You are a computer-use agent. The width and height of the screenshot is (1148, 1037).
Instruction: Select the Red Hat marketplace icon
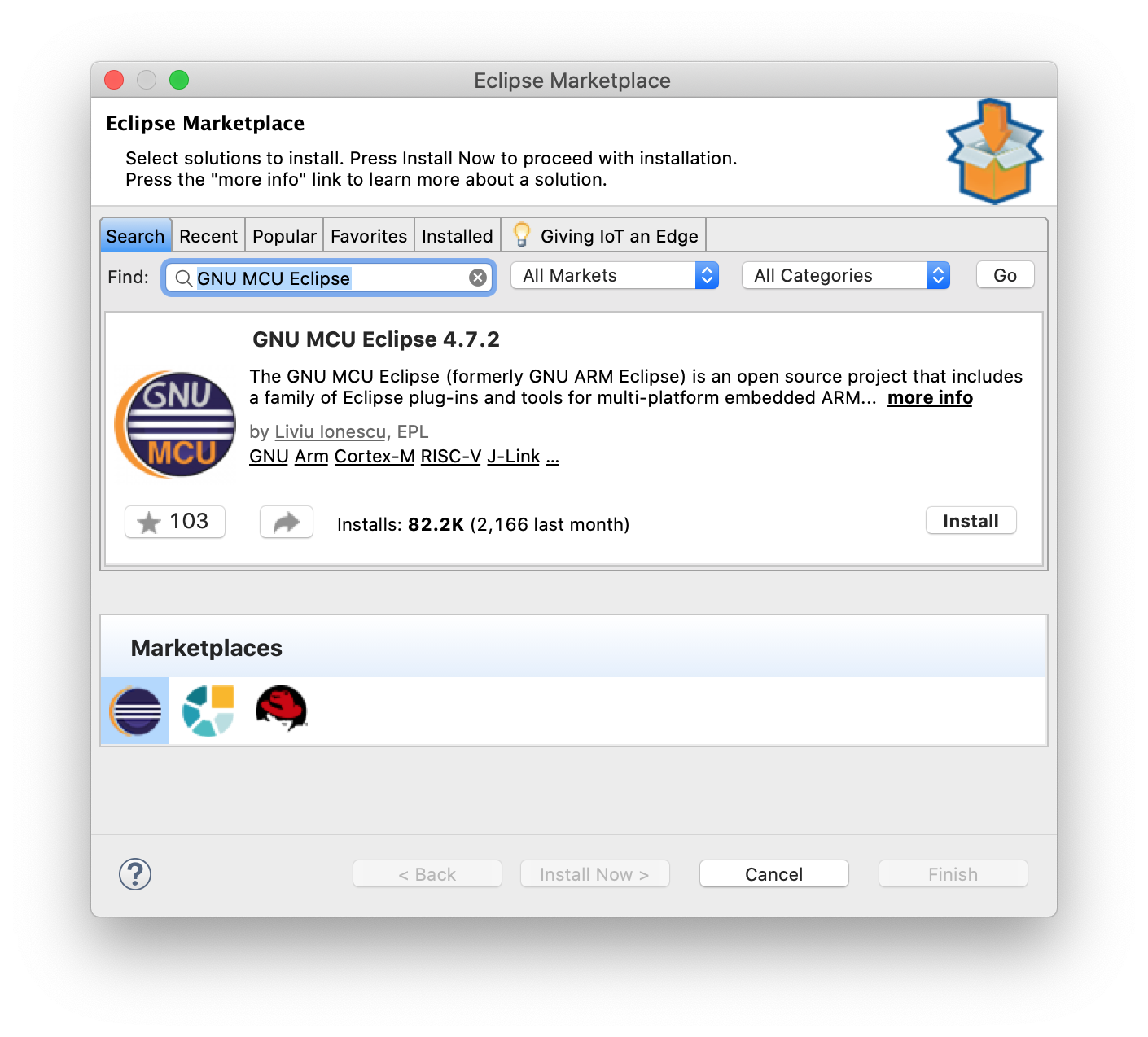tap(281, 708)
